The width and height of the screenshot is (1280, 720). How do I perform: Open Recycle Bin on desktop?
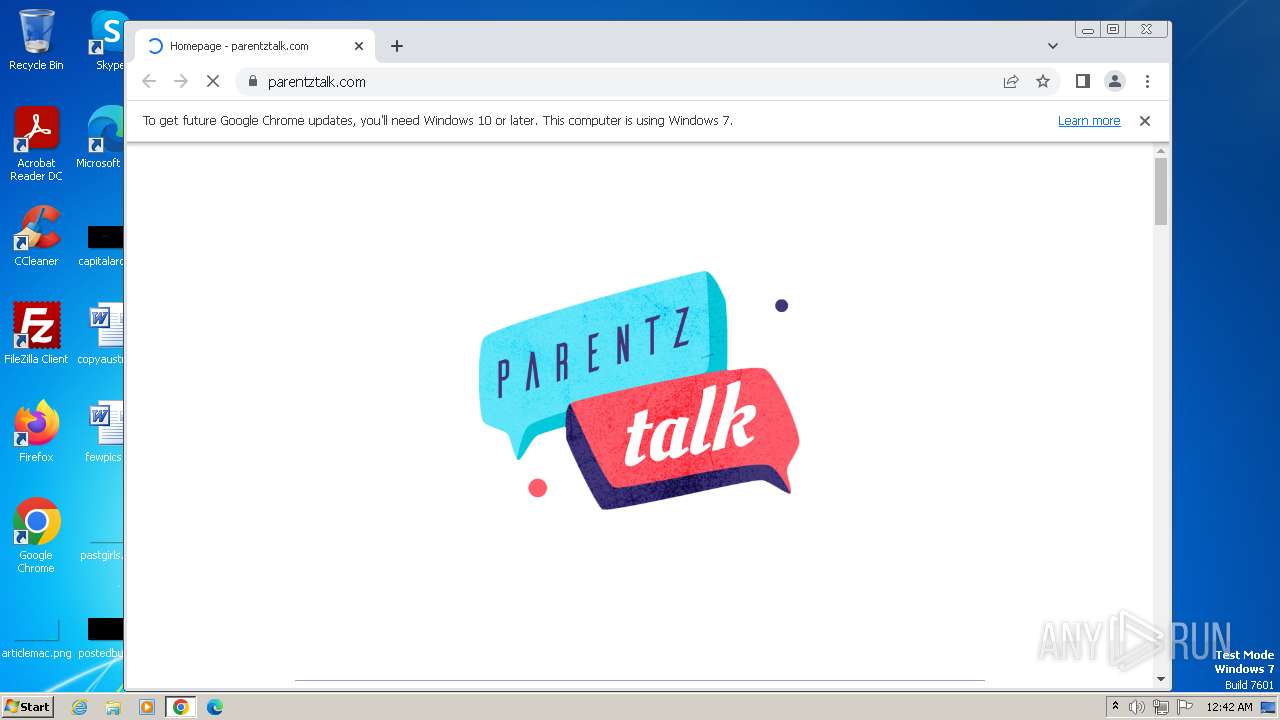(x=36, y=40)
